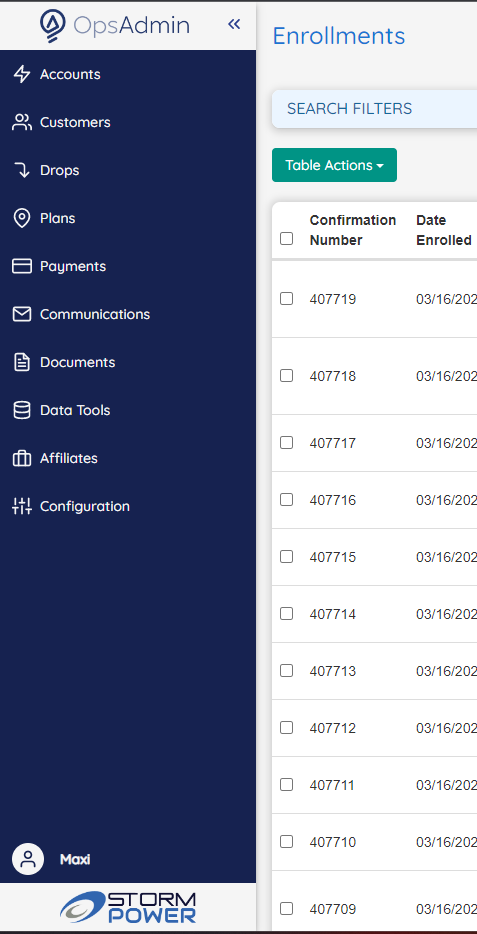The height and width of the screenshot is (934, 477).
Task: Click the Accounts lightning bolt icon
Action: [22, 74]
